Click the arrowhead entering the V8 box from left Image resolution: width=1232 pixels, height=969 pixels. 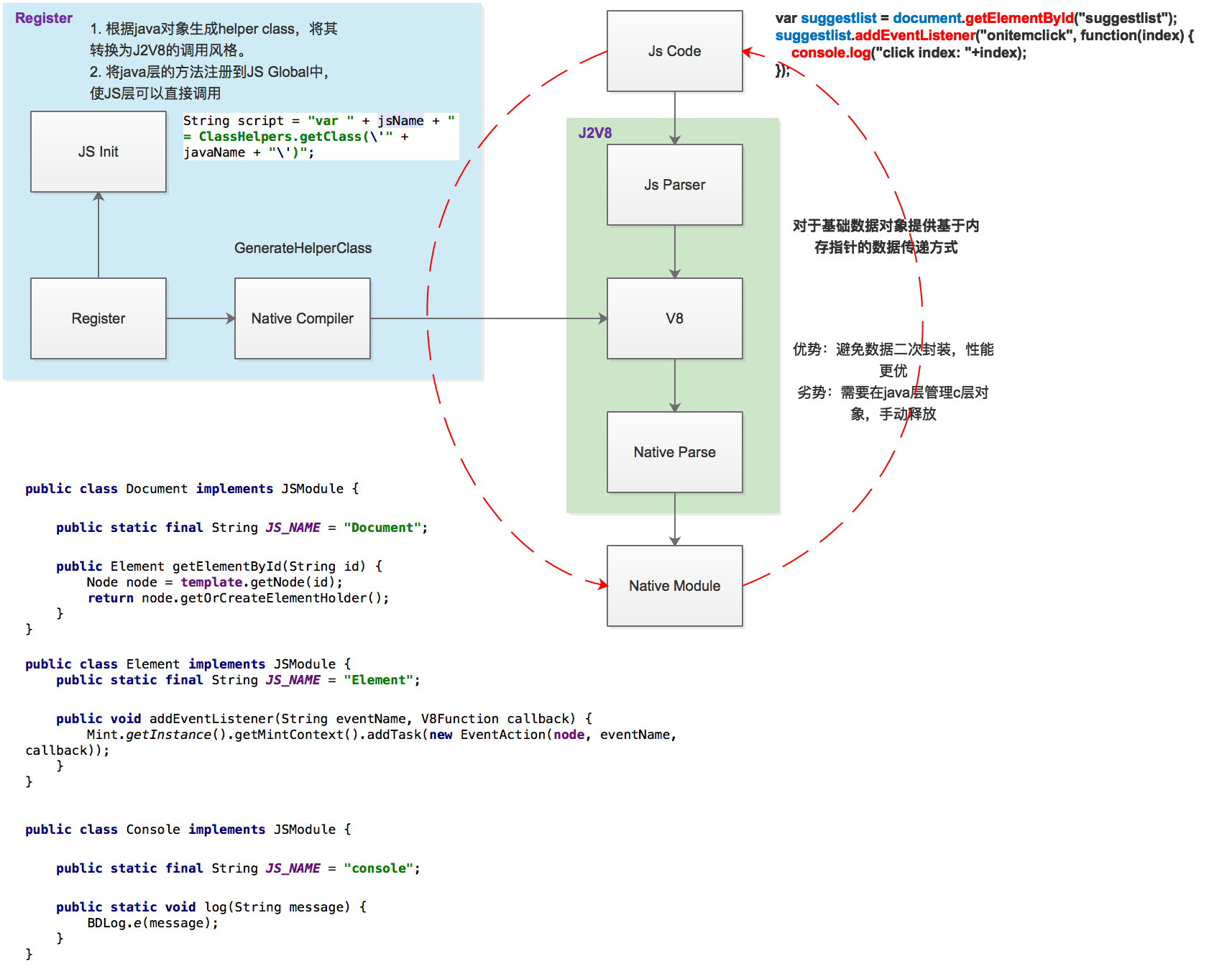(x=602, y=318)
